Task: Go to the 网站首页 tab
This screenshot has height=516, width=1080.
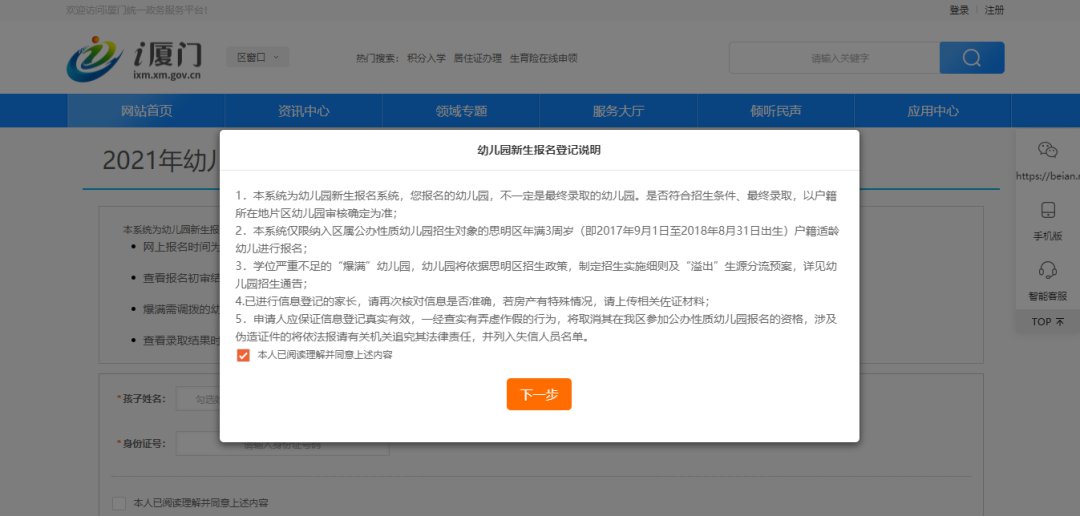Action: pyautogui.click(x=146, y=111)
